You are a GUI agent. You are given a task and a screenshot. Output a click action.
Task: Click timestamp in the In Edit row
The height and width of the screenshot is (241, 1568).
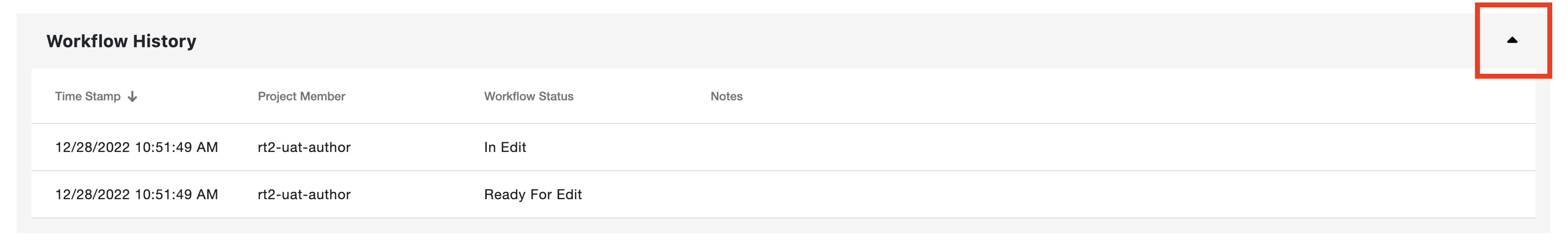coord(136,147)
